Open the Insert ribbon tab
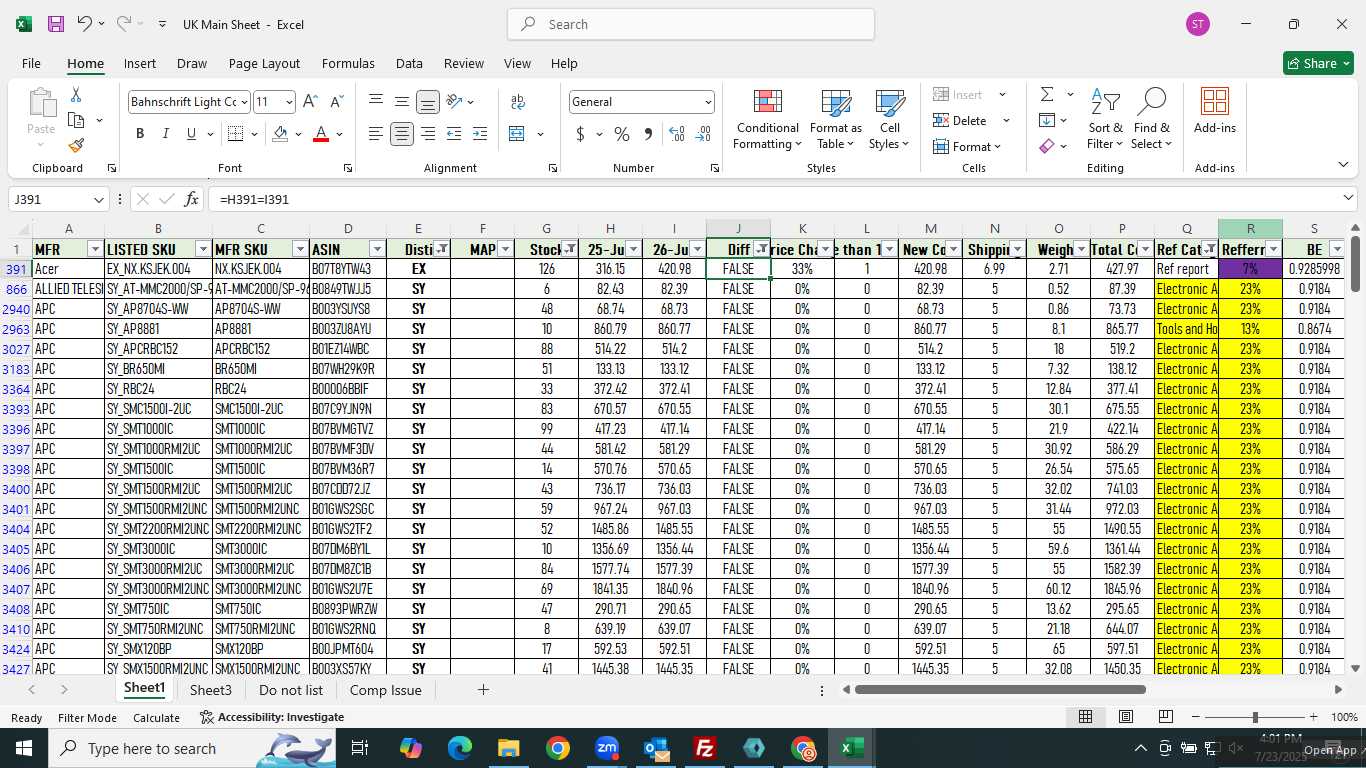1366x768 pixels. pos(140,63)
